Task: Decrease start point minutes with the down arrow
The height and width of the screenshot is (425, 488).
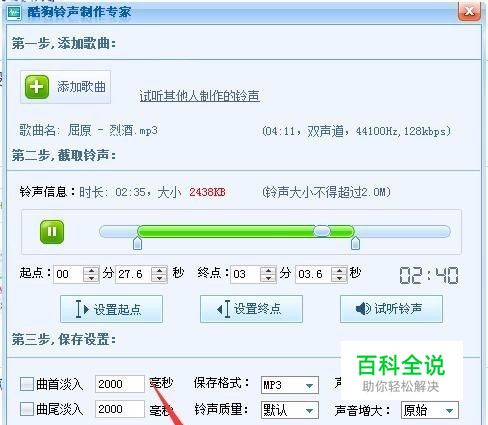Action: pos(91,278)
